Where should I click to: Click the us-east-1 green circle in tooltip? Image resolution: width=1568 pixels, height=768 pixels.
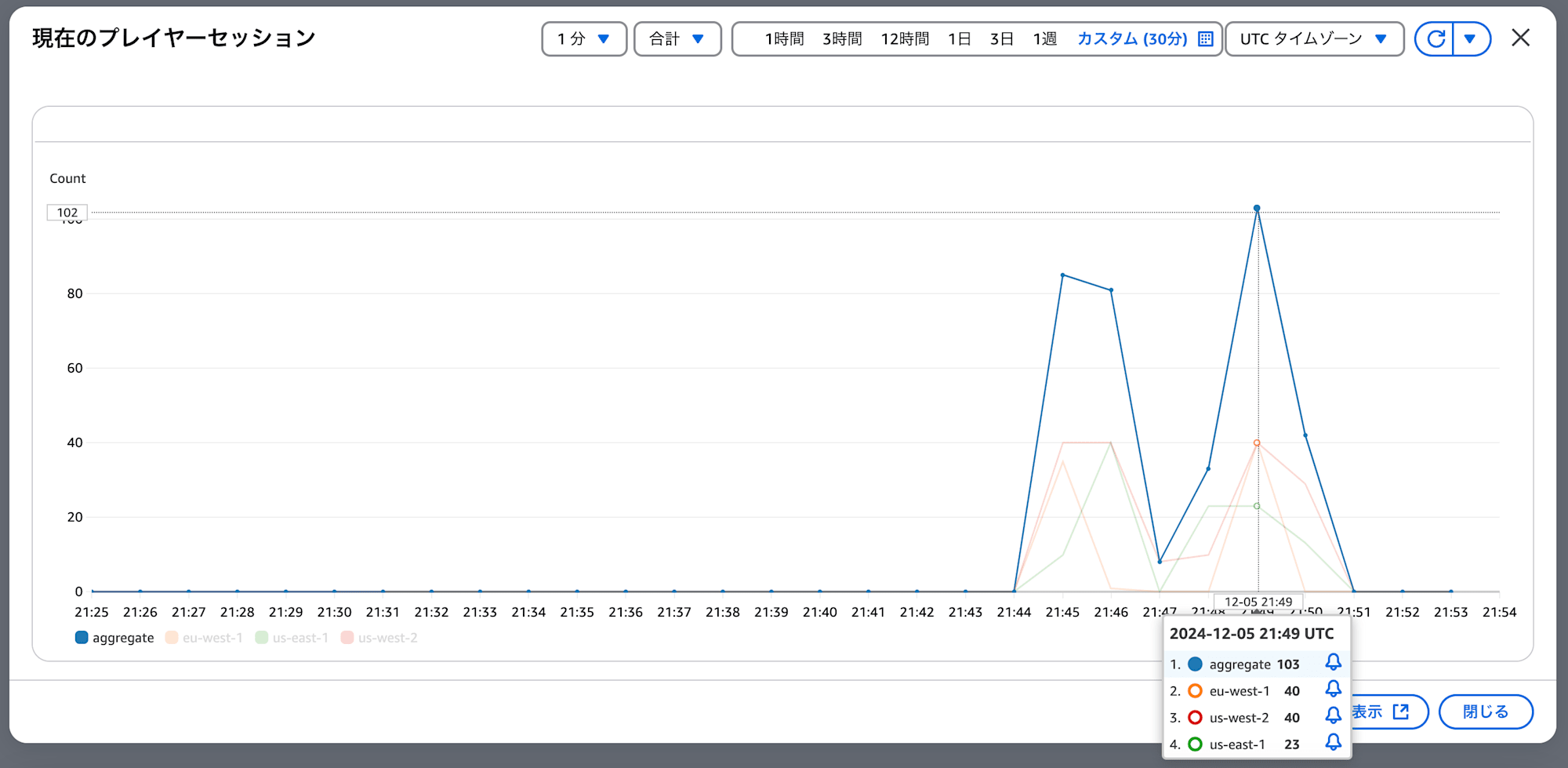coord(1195,744)
